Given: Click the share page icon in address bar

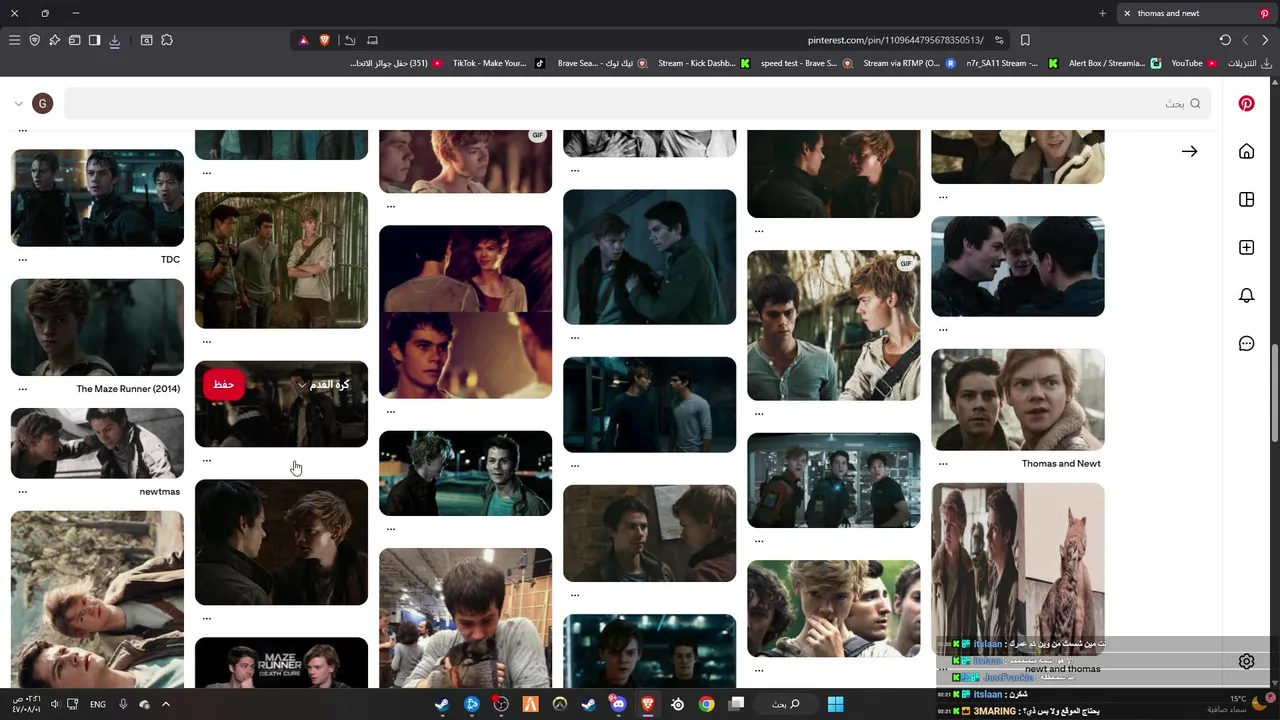Looking at the screenshot, I should 350,40.
